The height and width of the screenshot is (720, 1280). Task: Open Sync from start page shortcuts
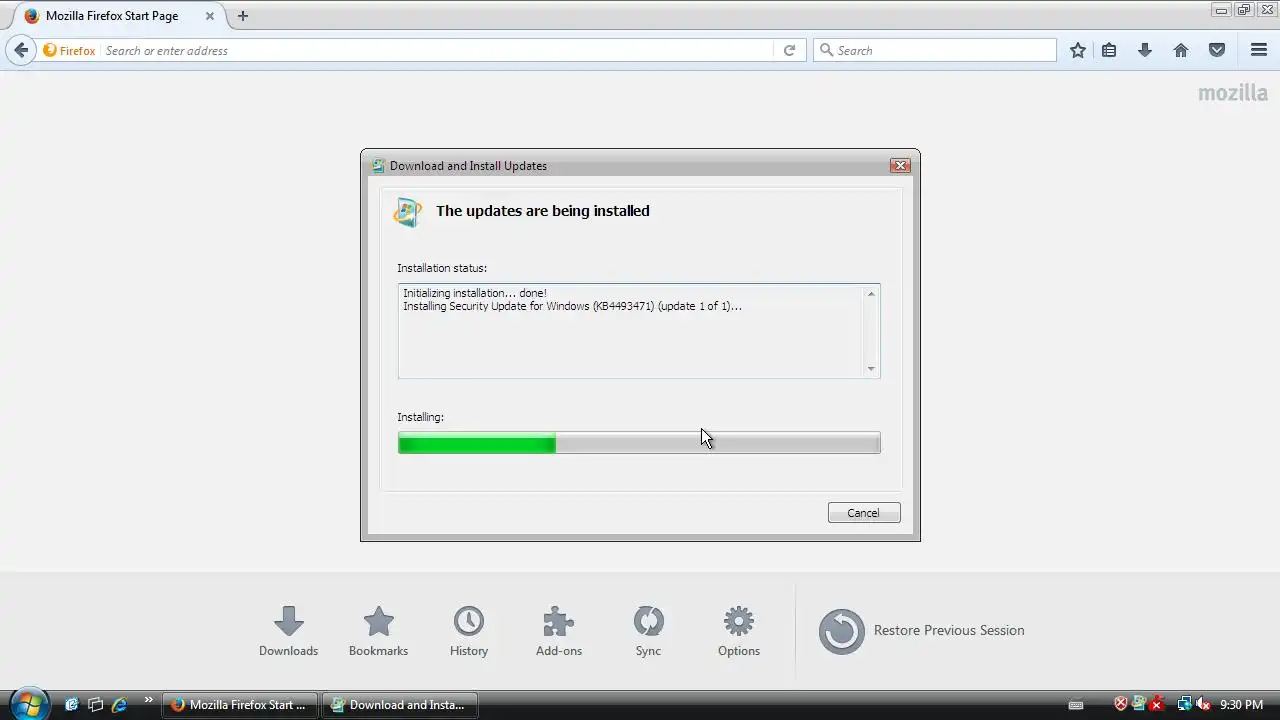point(648,631)
